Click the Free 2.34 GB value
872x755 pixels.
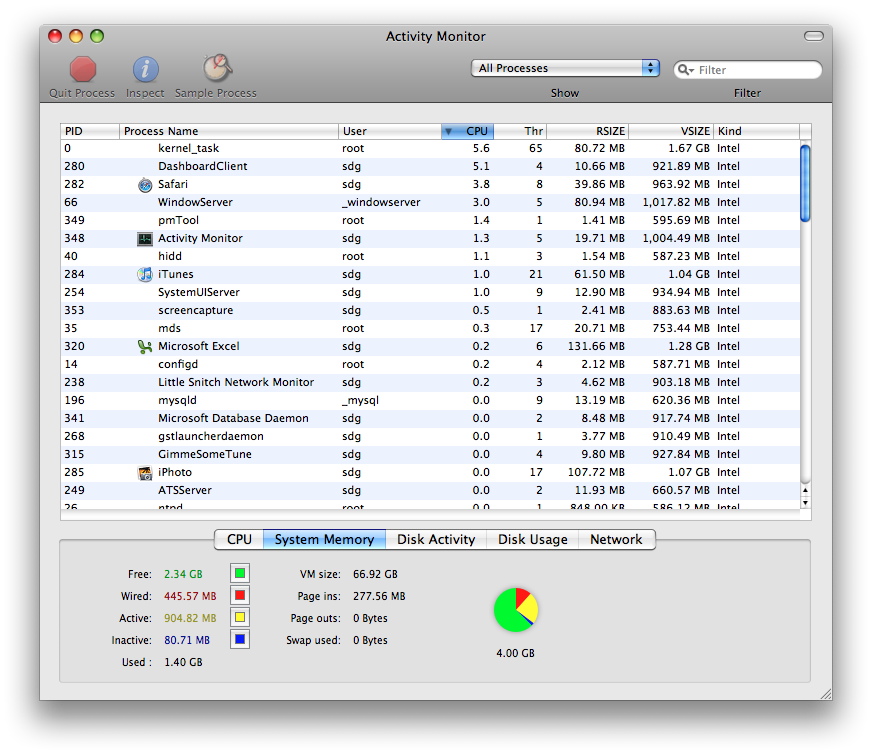[184, 574]
